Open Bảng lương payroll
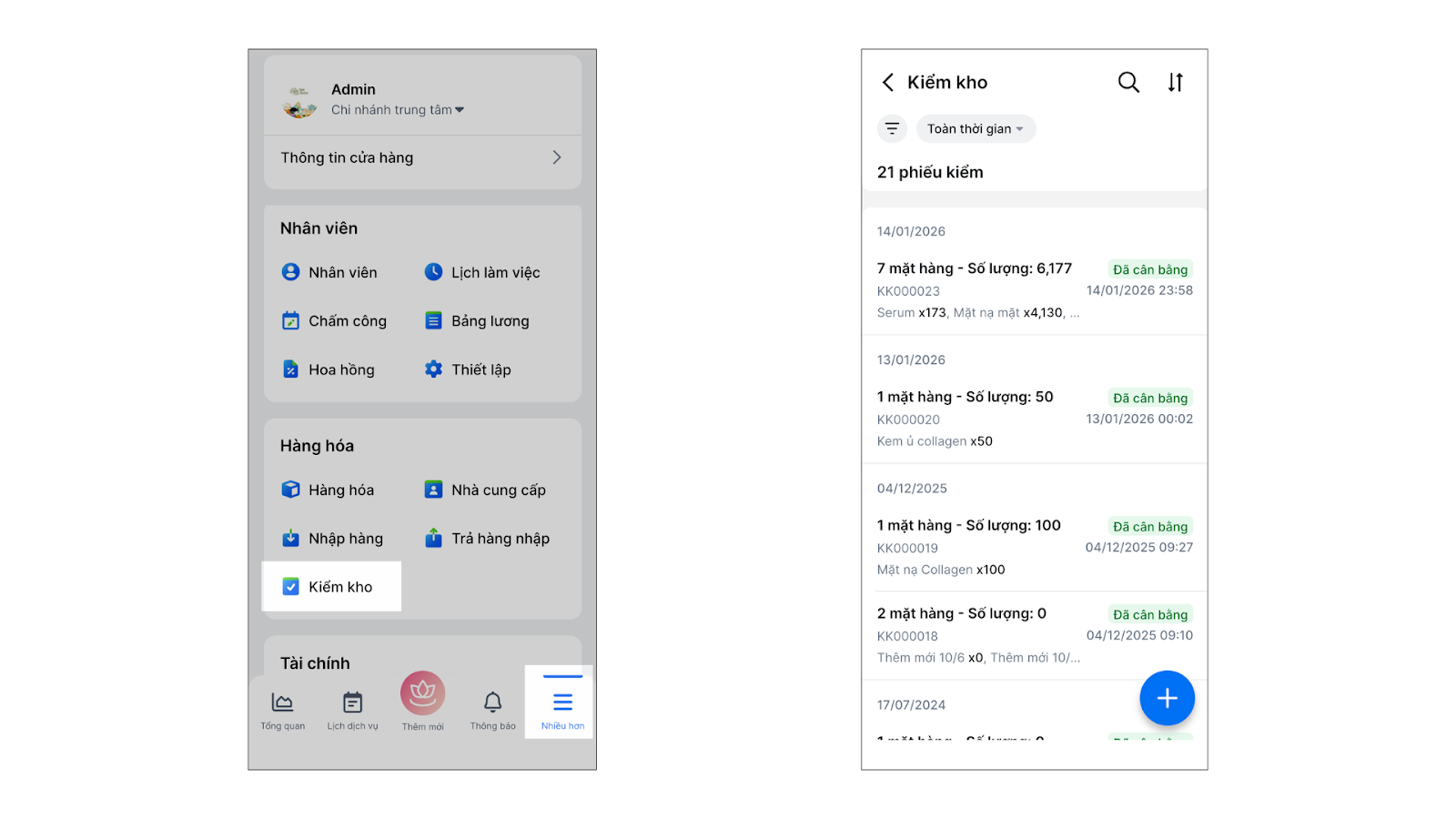This screenshot has height=819, width=1456. 478,321
